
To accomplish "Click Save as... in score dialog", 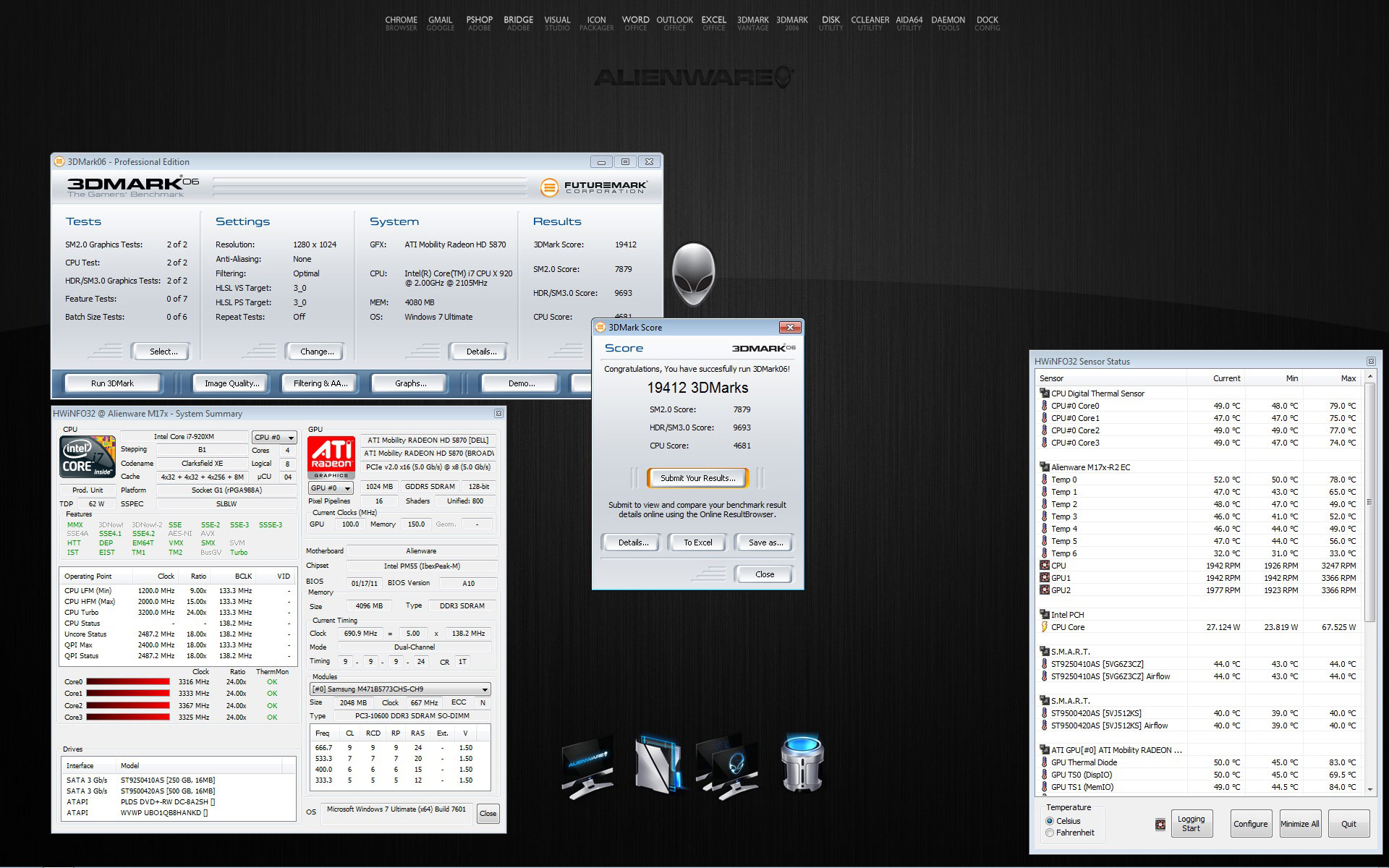I will coord(764,542).
